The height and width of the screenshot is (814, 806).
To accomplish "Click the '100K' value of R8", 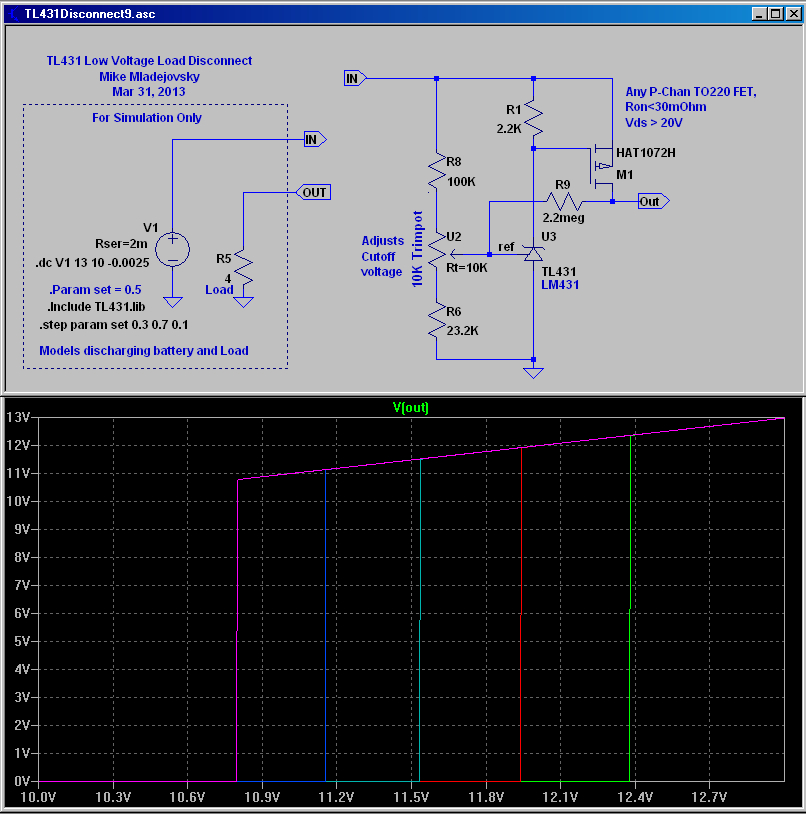I will coord(461,182).
